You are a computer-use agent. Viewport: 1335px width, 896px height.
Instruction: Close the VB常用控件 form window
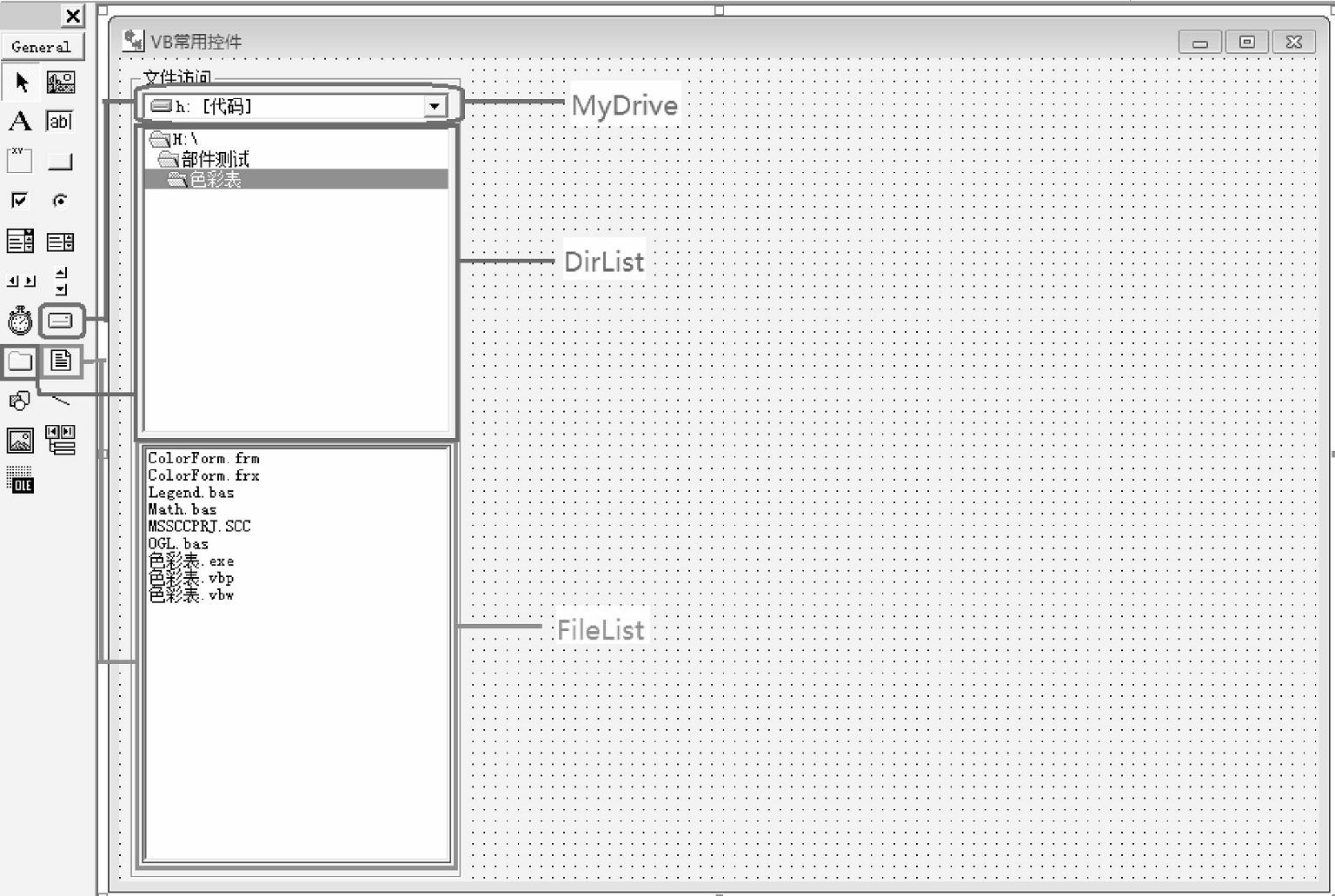[1294, 43]
